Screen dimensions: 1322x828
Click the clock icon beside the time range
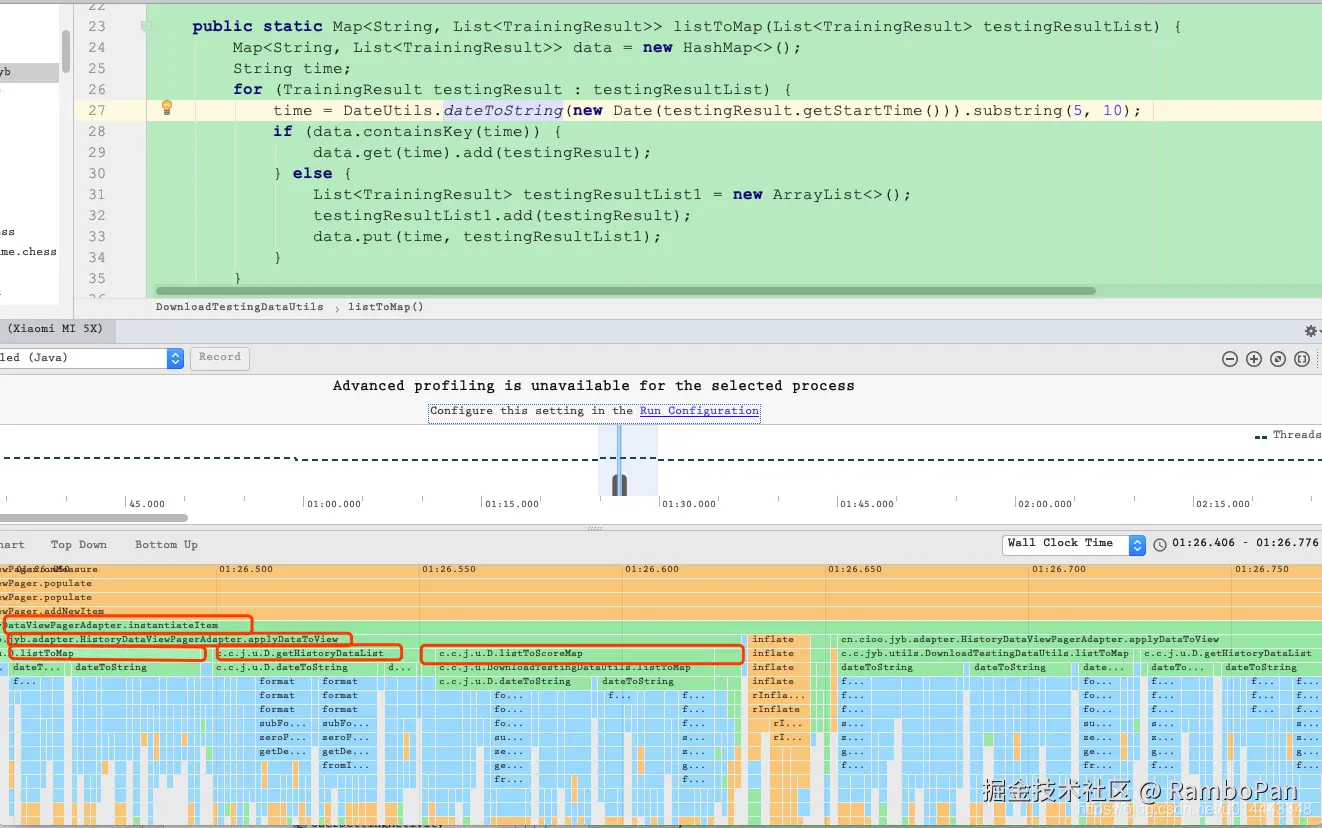1160,545
